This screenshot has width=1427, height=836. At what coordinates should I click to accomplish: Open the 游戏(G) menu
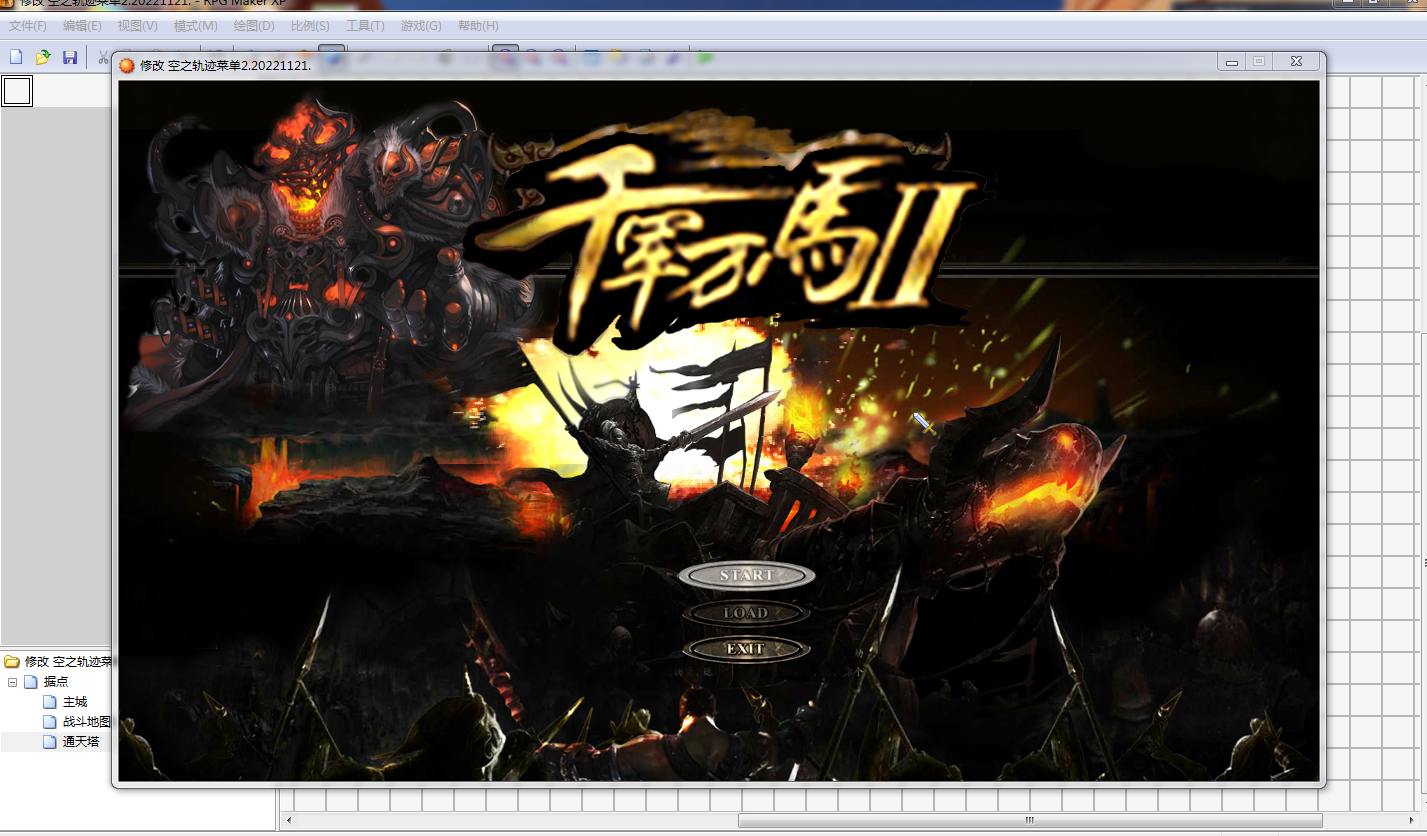coord(421,26)
